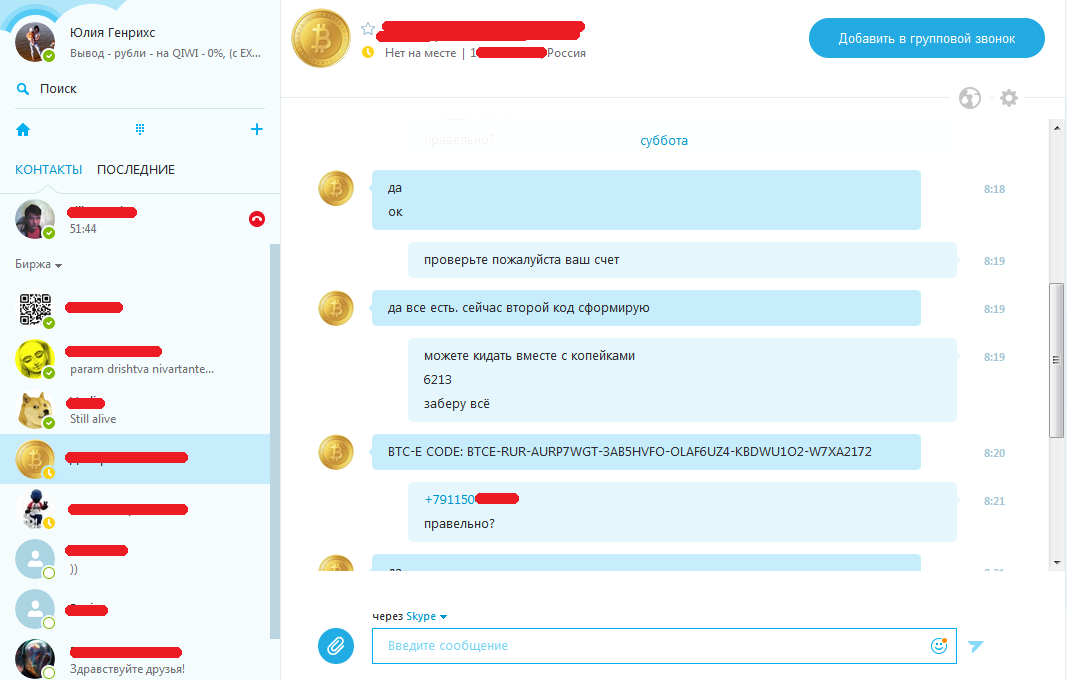The height and width of the screenshot is (680, 1067).
Task: Open chat settings gear icon
Action: point(1008,98)
